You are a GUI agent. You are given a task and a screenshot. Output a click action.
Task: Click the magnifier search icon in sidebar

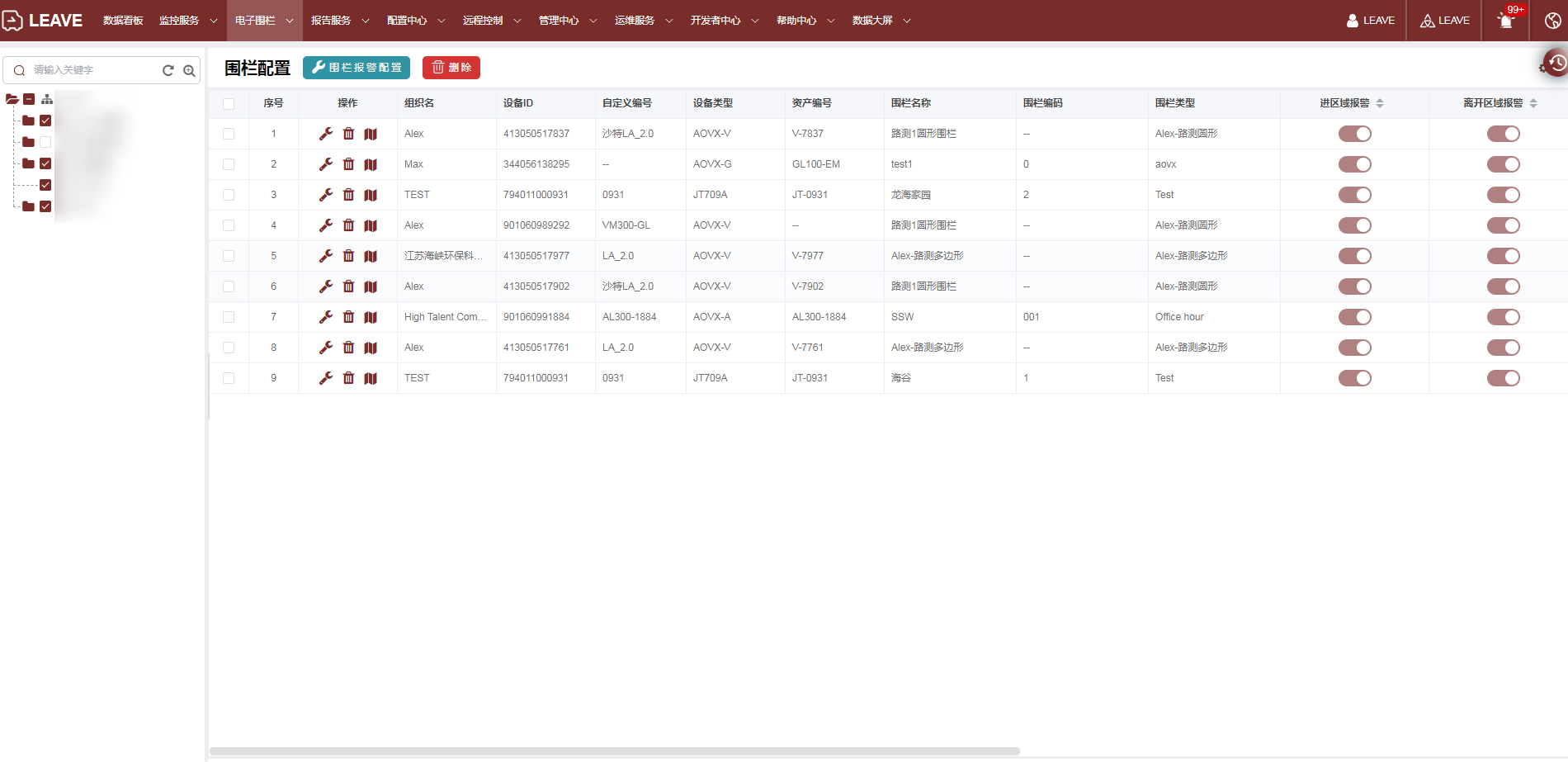(189, 70)
